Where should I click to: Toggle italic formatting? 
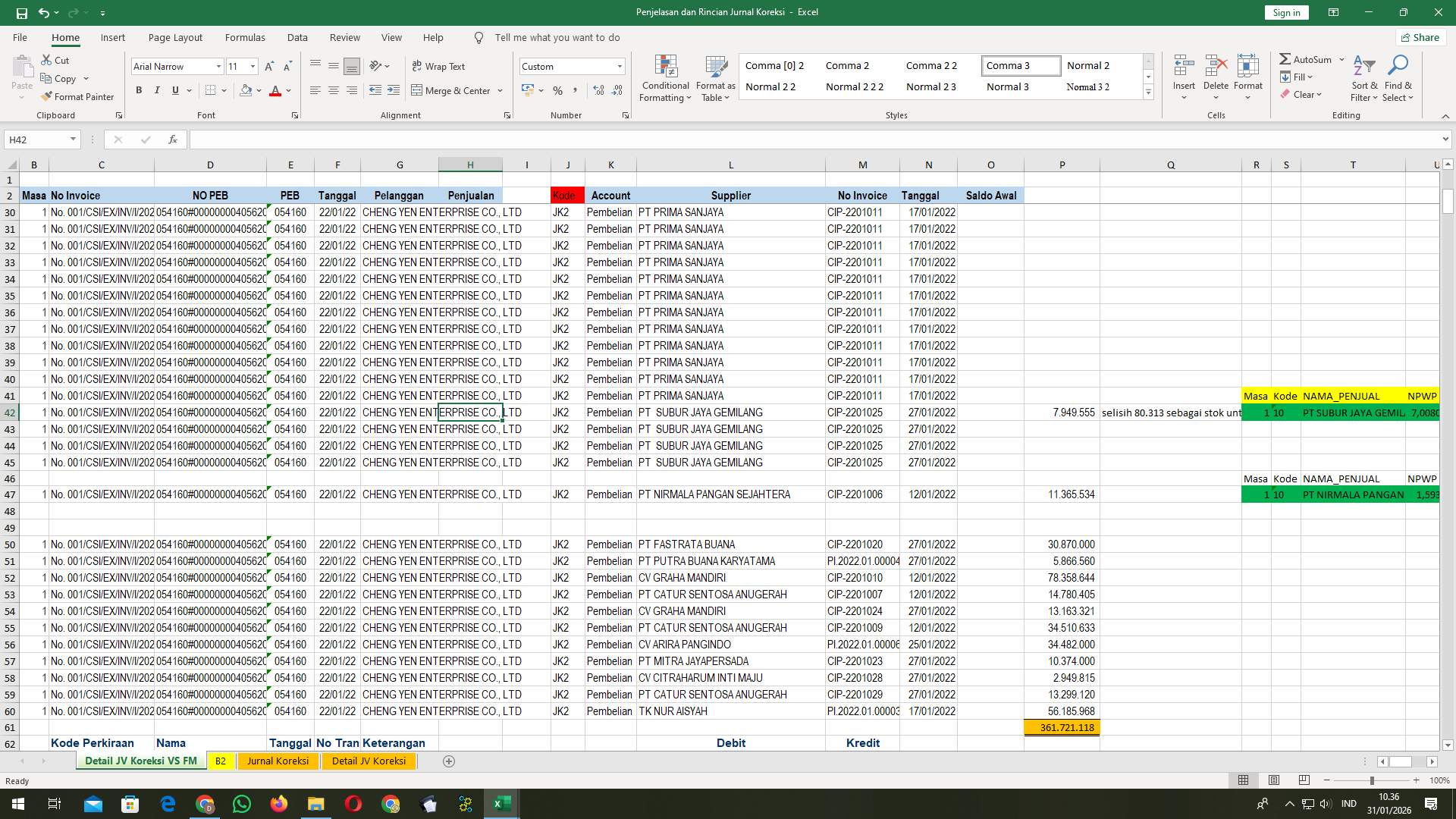[157, 89]
